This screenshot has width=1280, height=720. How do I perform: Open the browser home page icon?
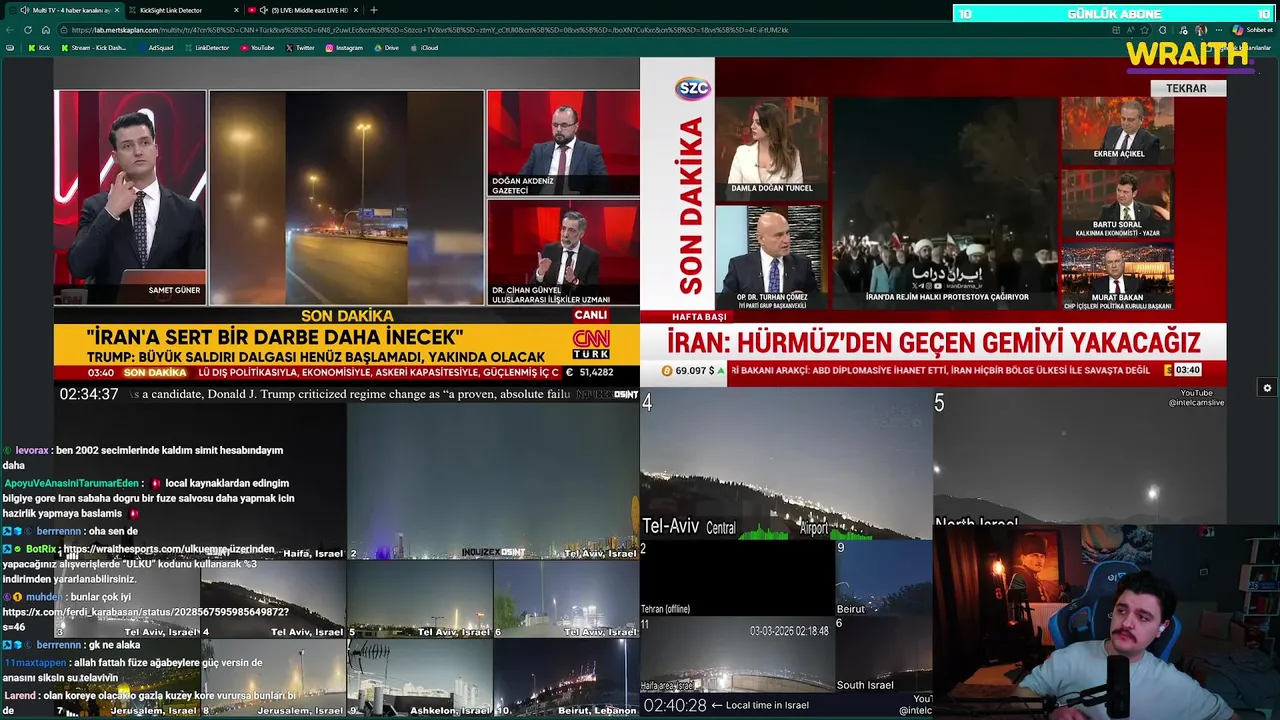coord(45,30)
